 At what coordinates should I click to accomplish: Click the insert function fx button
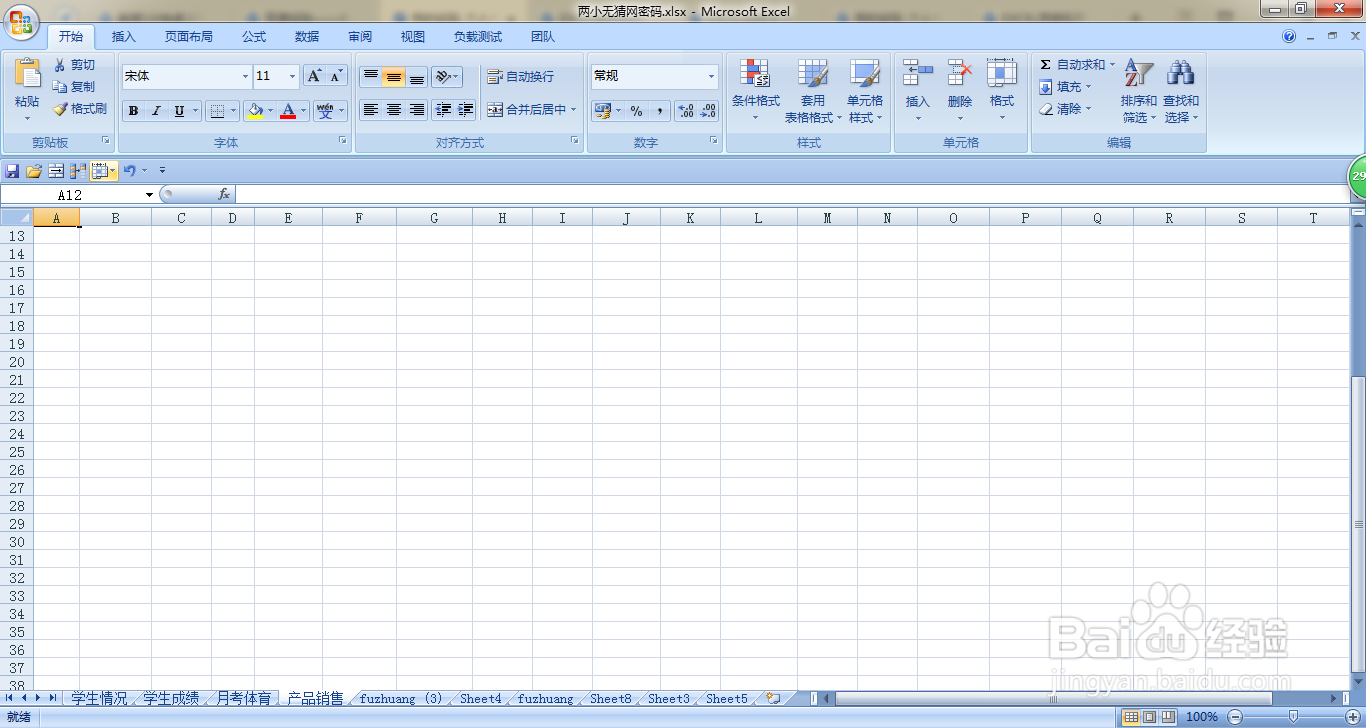click(224, 195)
